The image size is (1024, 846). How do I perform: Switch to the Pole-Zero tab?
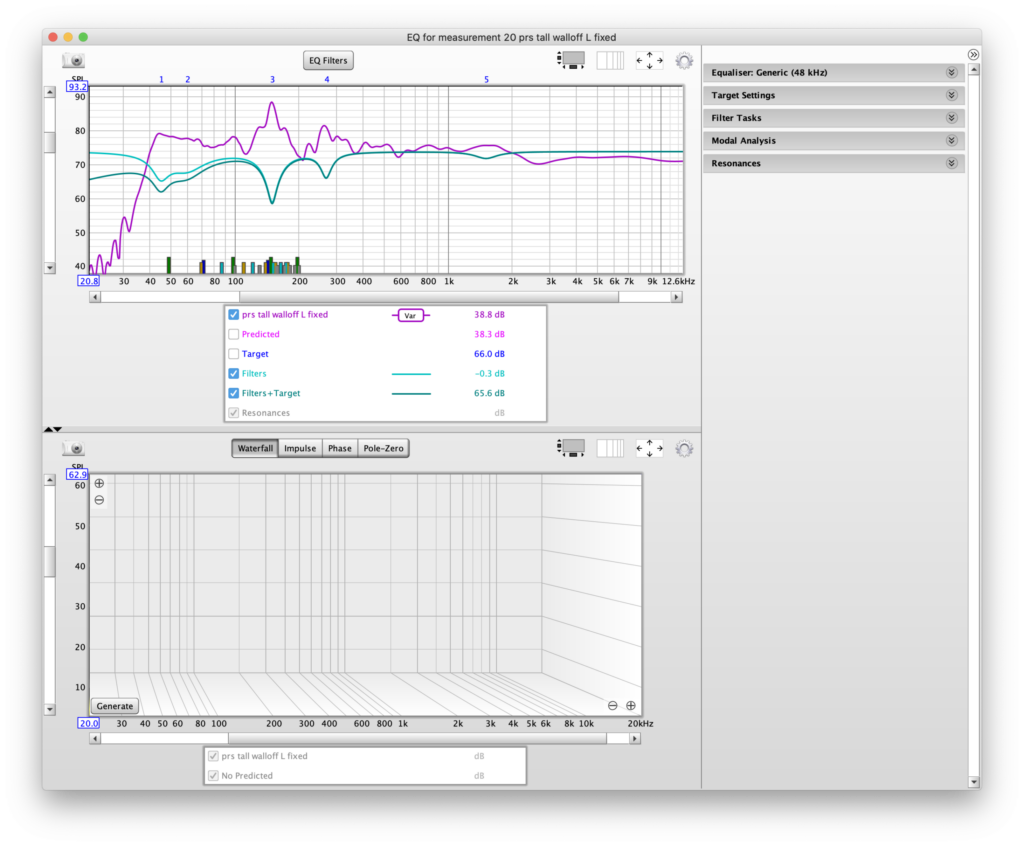click(384, 449)
